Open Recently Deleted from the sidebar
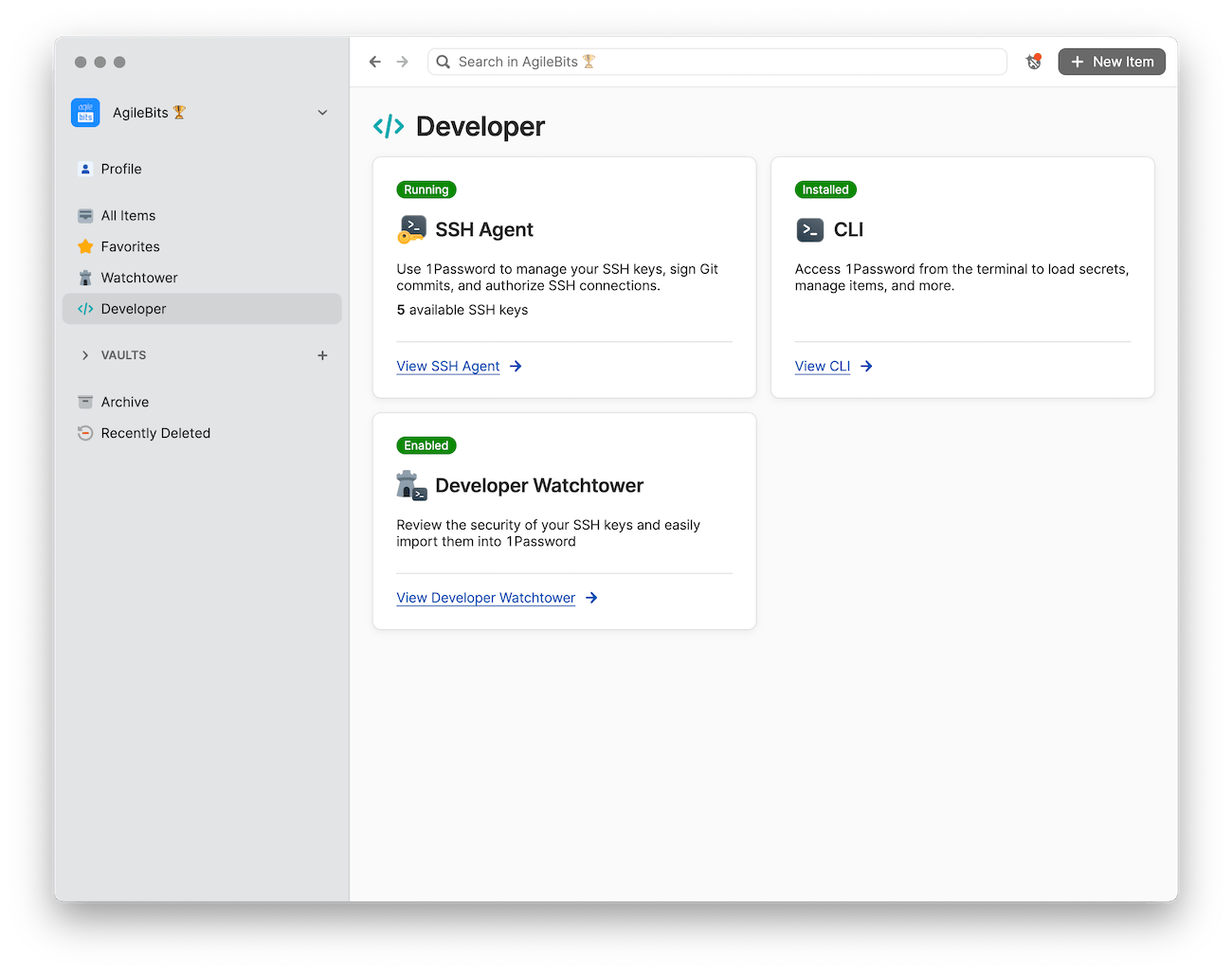Viewport: 1232px width, 973px height. pos(155,433)
